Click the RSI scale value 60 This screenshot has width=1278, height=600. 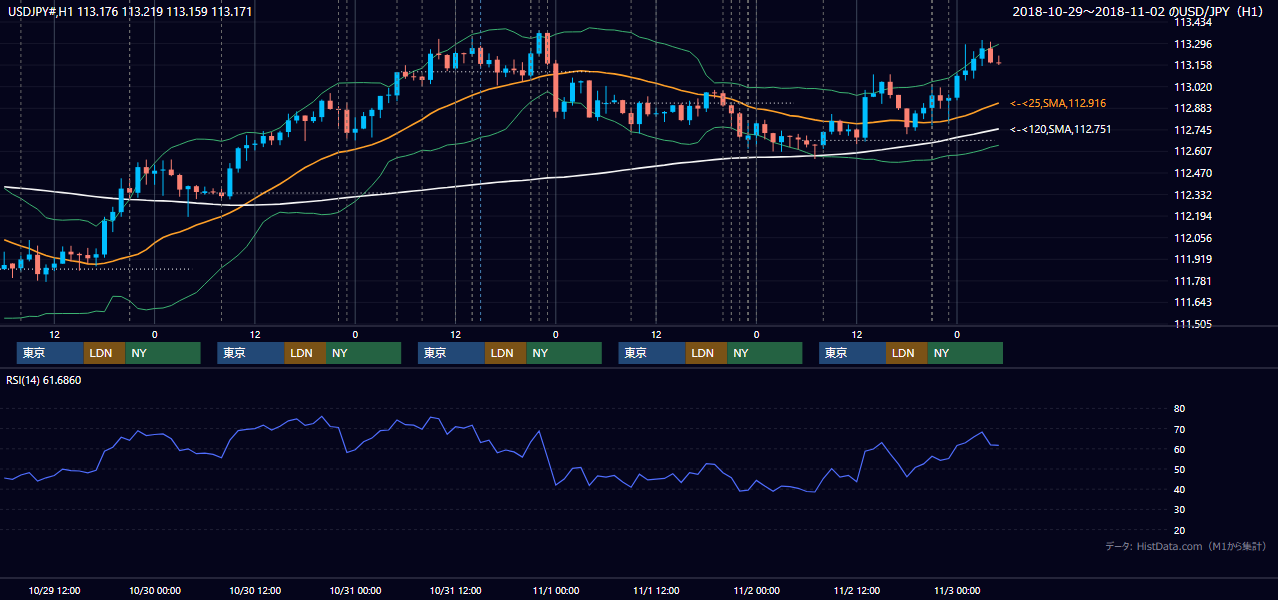coord(1179,449)
